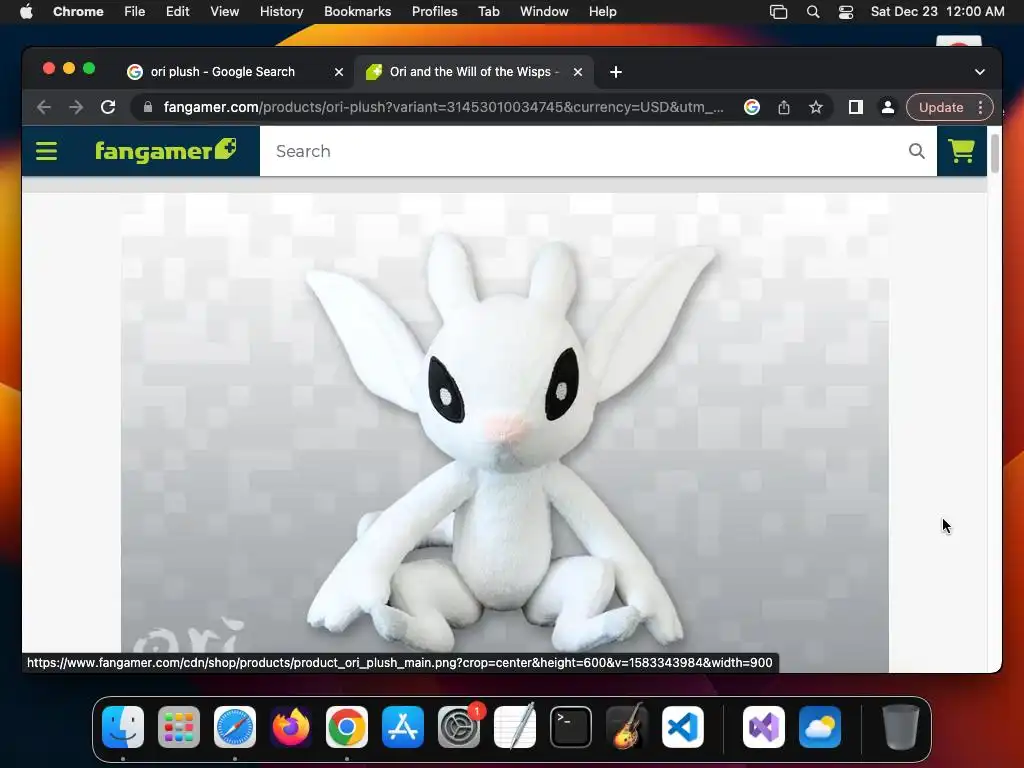Open the Weather app from the dock

point(820,727)
